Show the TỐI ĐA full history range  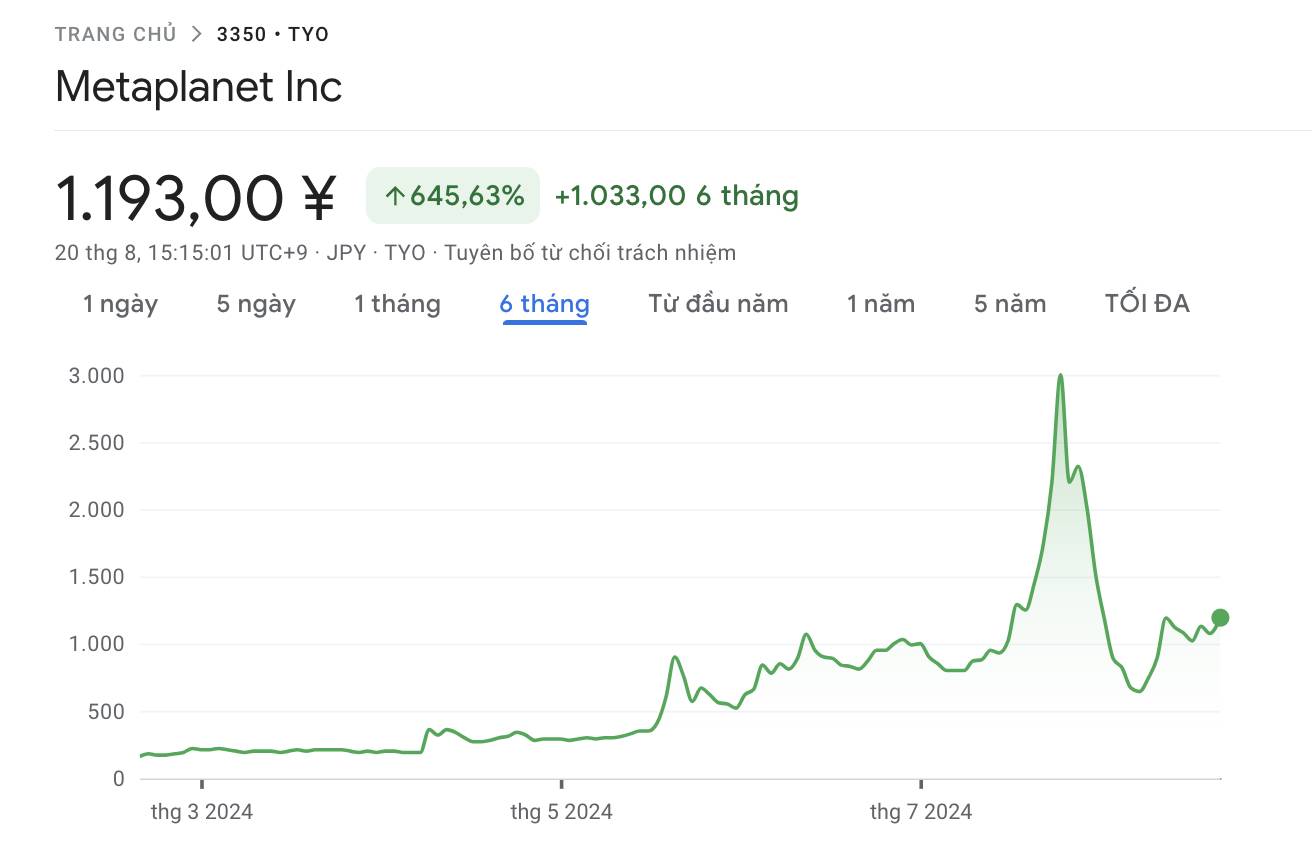tap(1147, 304)
